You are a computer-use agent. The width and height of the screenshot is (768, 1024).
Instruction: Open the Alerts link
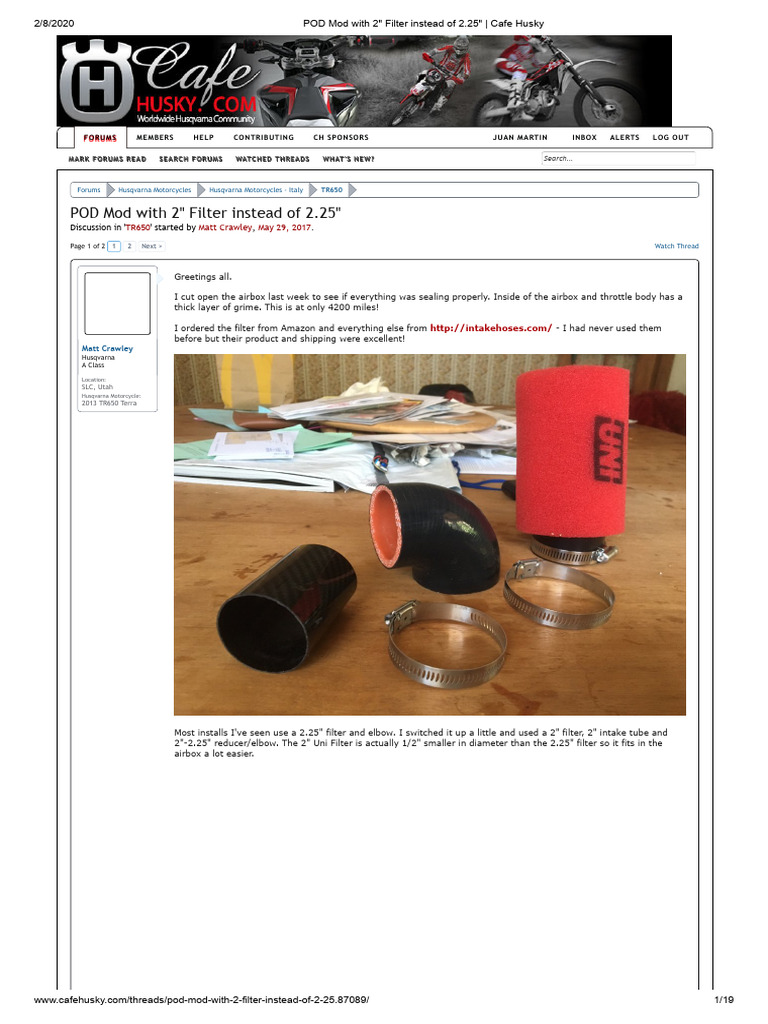click(x=624, y=138)
